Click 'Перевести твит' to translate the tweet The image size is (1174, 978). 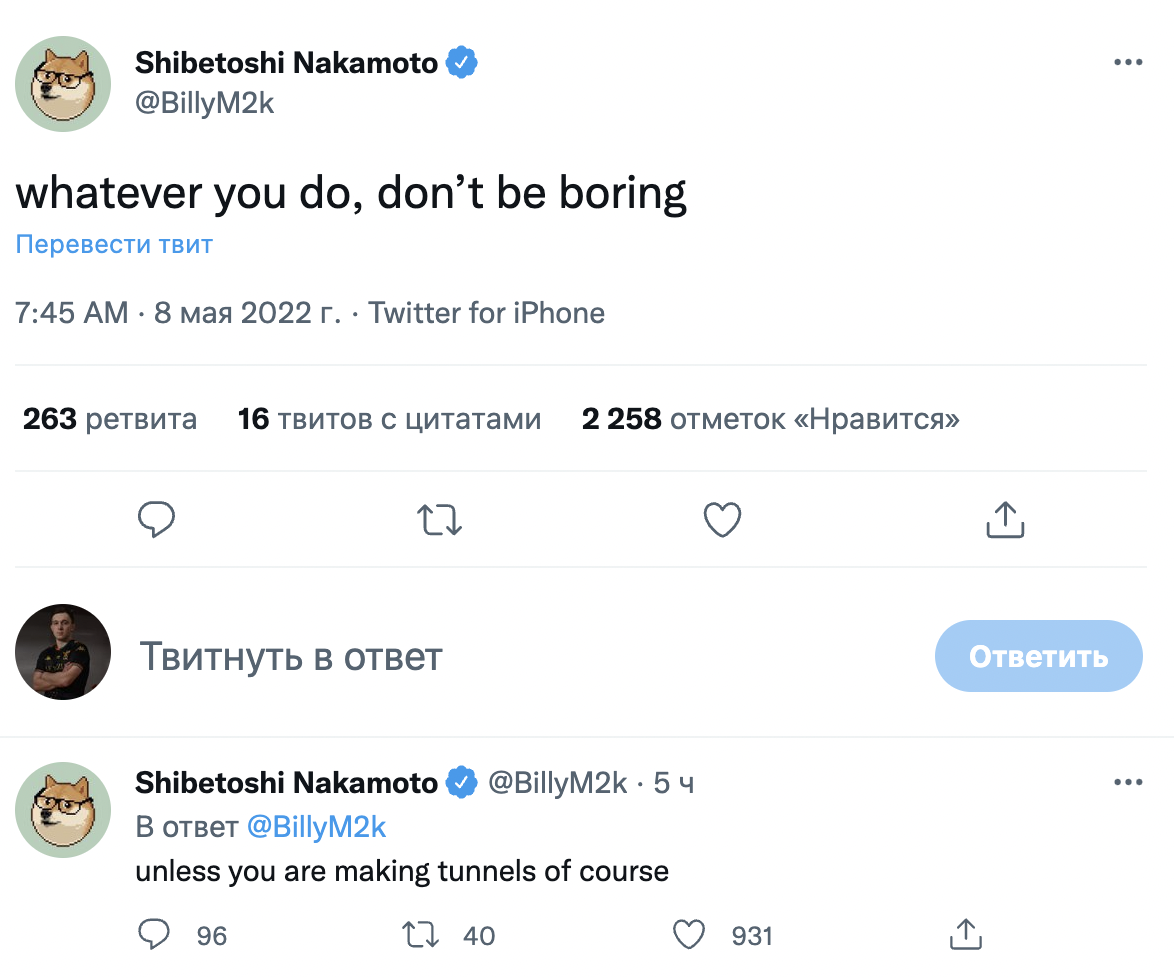pos(113,244)
